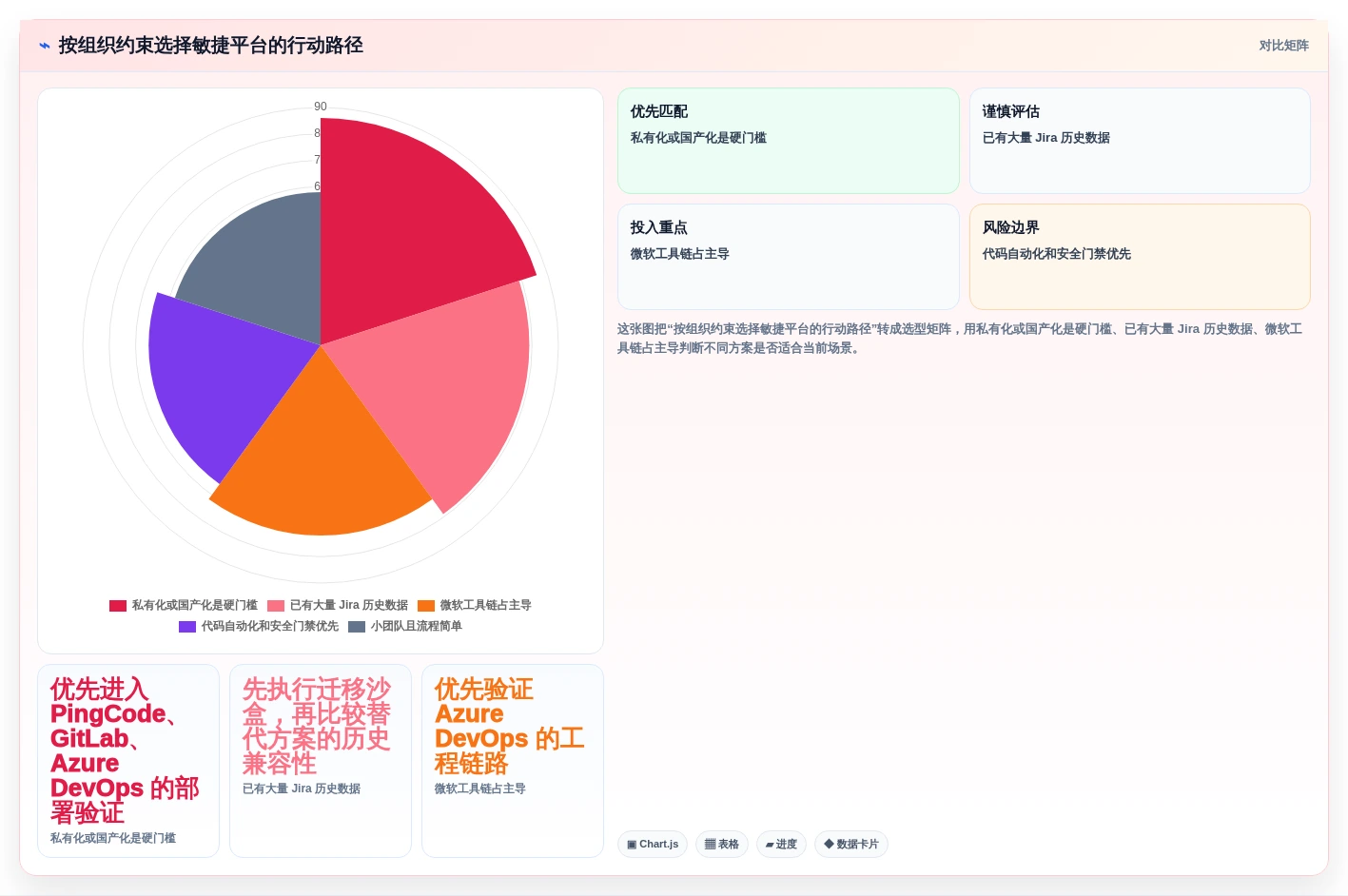Click the axis label 90 on chart
Image resolution: width=1348 pixels, height=896 pixels.
click(x=321, y=107)
